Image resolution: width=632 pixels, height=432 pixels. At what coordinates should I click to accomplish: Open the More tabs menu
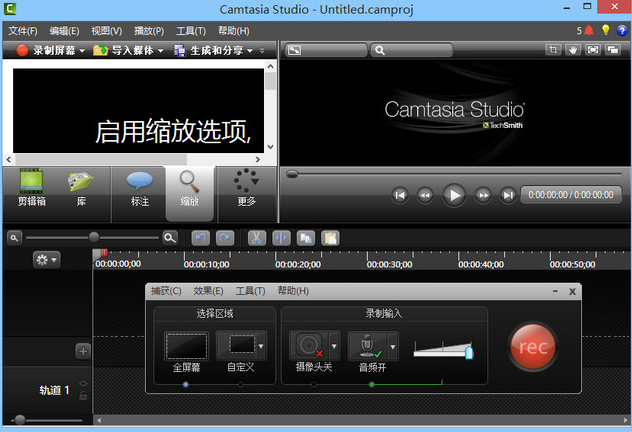click(246, 188)
